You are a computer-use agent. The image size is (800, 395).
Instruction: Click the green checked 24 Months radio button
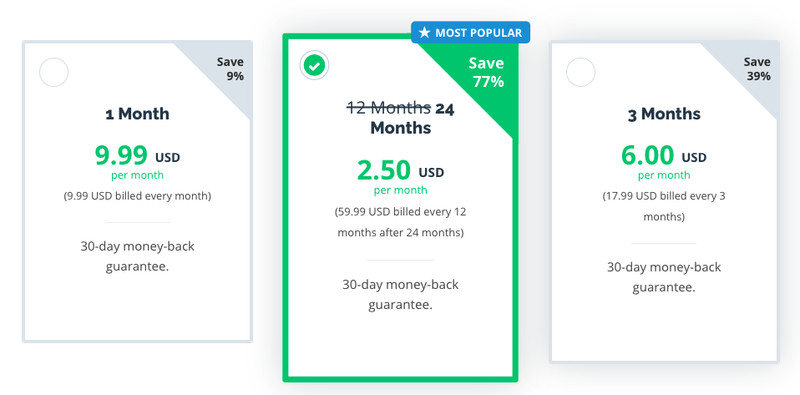click(314, 66)
